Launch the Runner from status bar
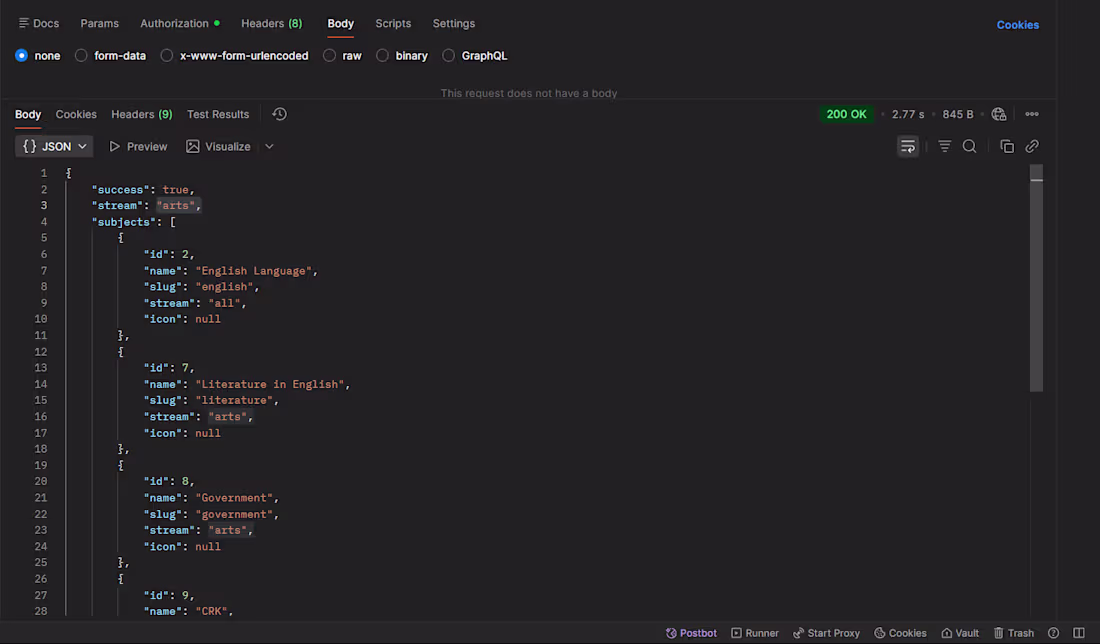The height and width of the screenshot is (644, 1100). [755, 633]
